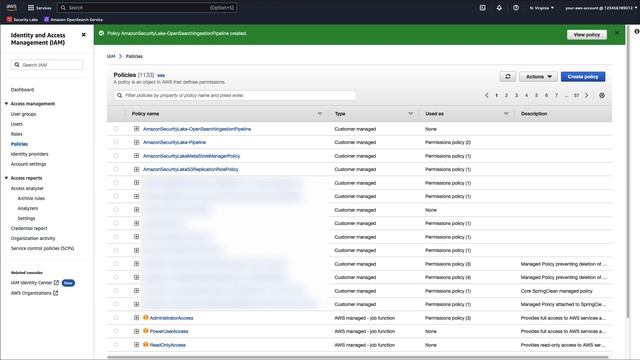
Task: Open AmazonSecurityLake-OpenSearchIngestionPipeline policy link
Action: tap(197, 129)
